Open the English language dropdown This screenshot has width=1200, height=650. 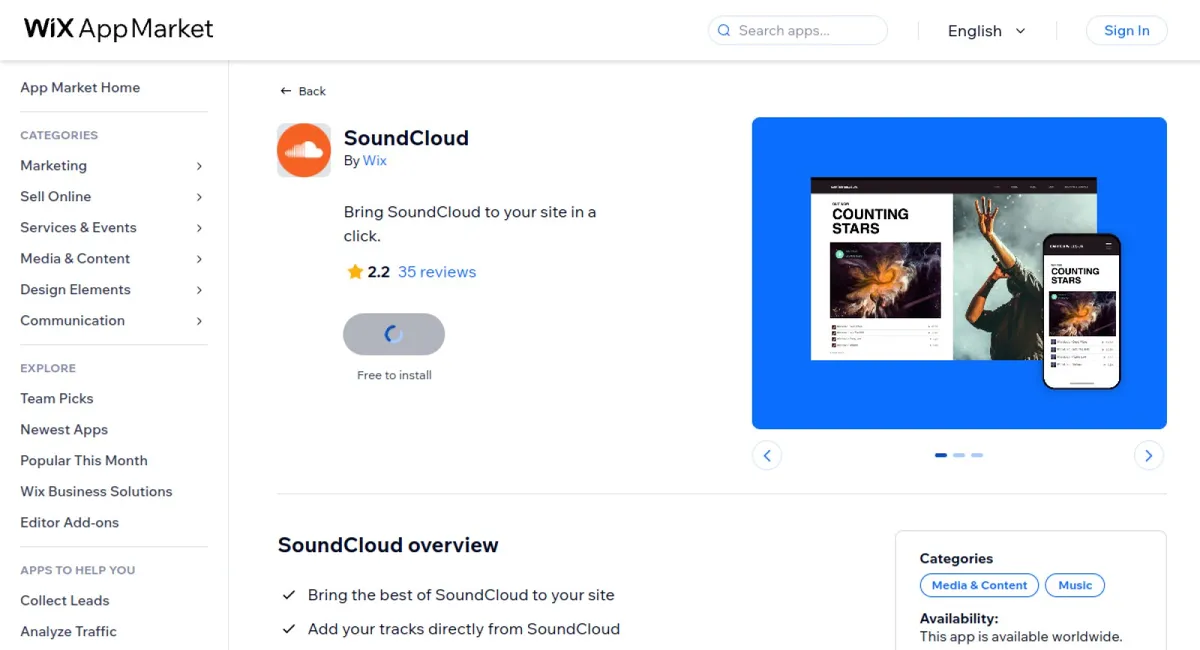[987, 31]
